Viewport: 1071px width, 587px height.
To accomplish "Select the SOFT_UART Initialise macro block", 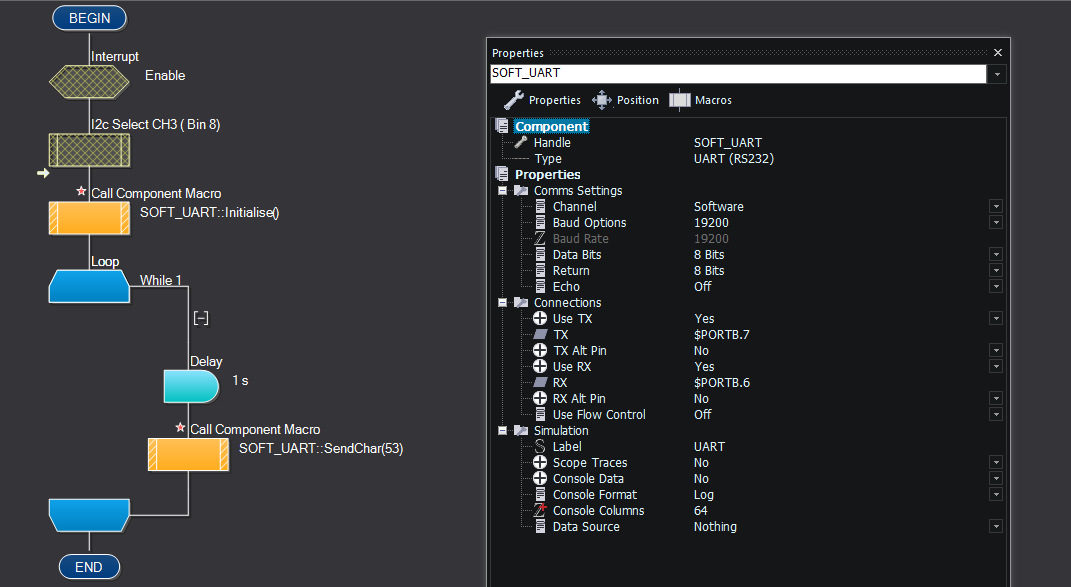I will click(x=89, y=218).
